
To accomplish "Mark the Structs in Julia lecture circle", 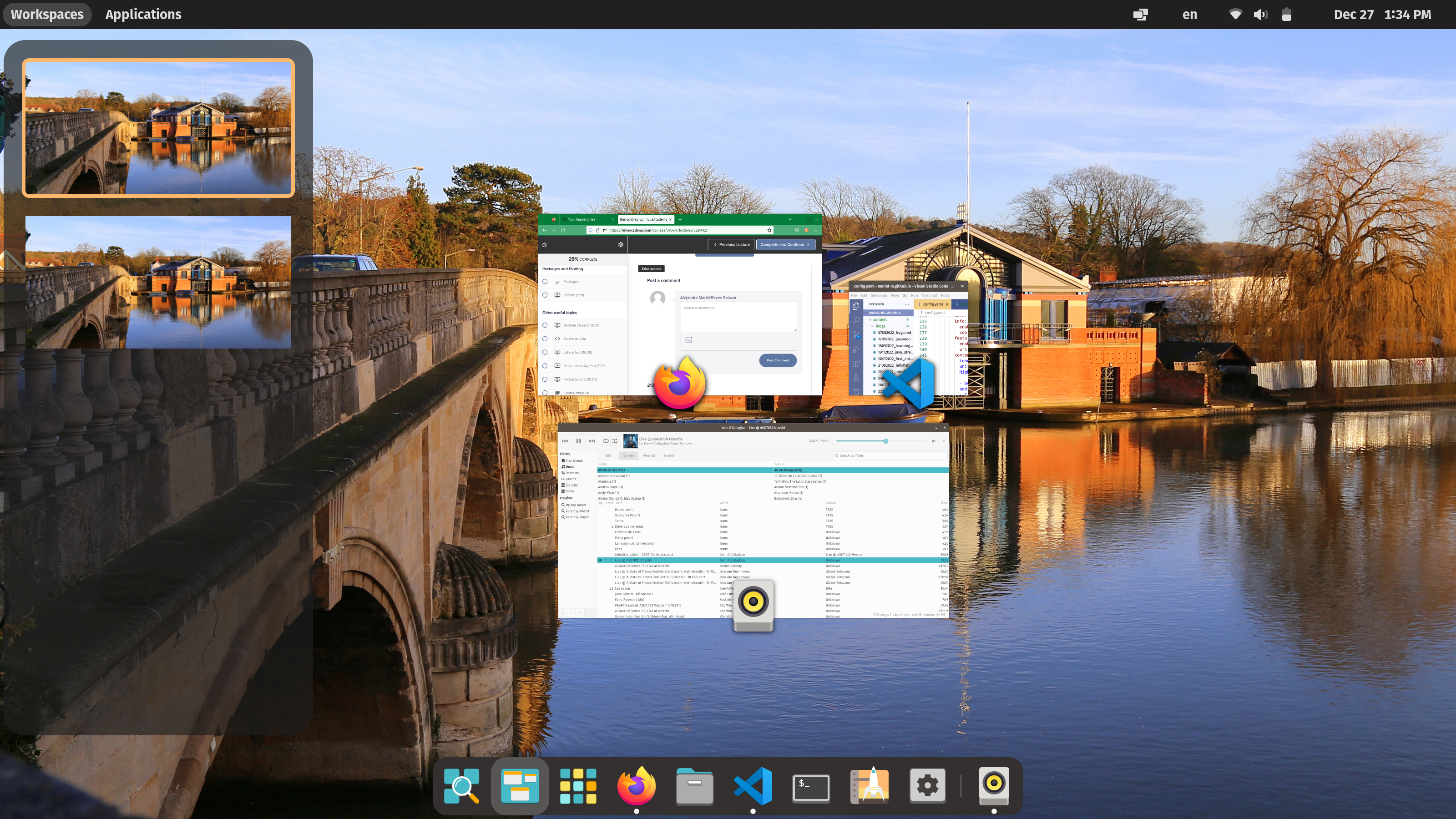I will point(545,339).
